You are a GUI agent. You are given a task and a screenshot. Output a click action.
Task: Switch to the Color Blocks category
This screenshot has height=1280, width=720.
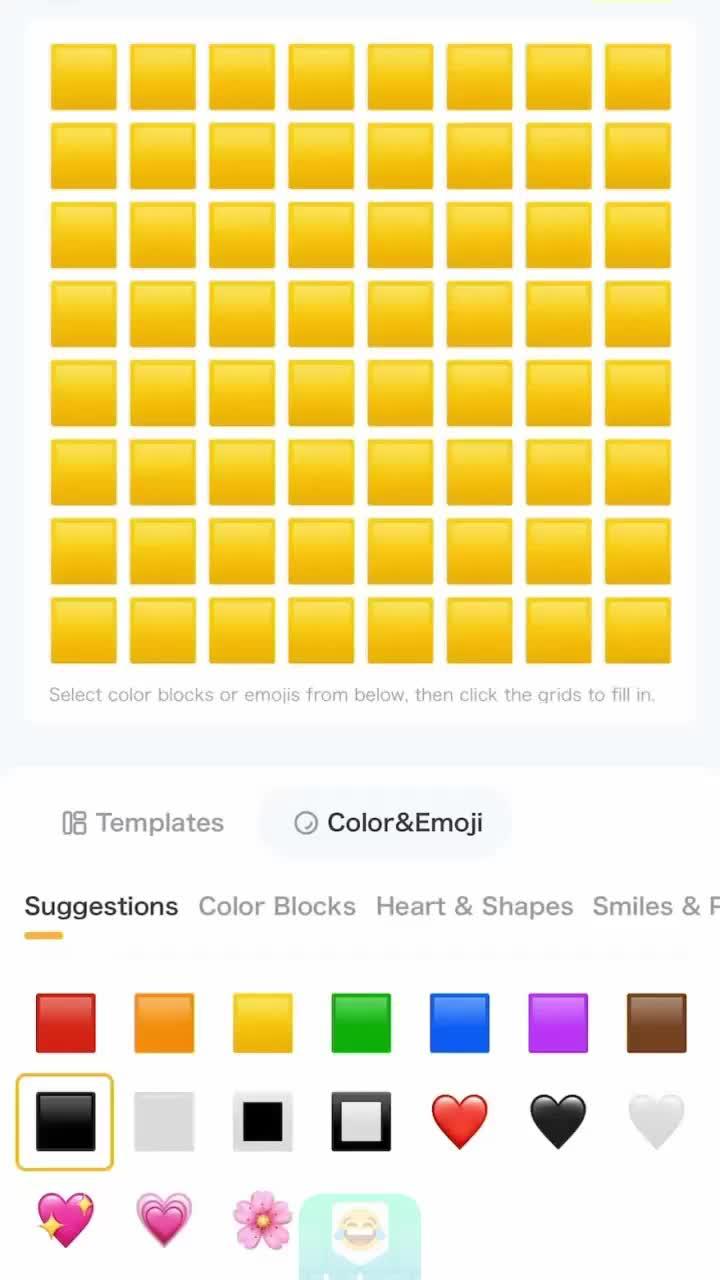click(277, 906)
